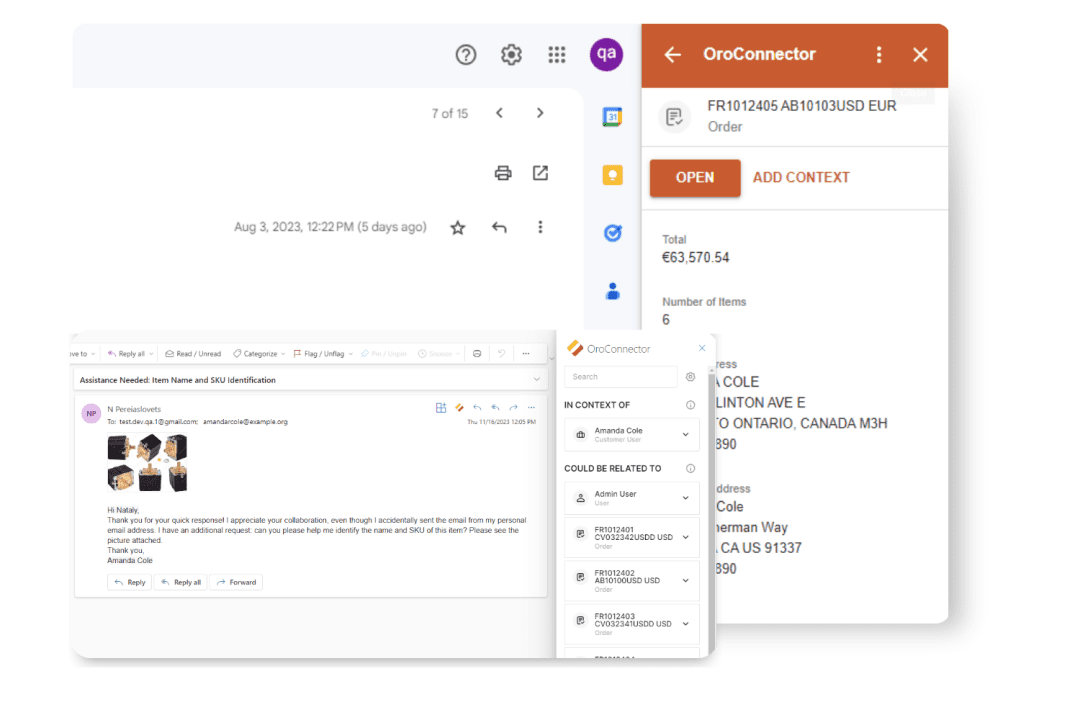Expand order FR1012402 AB10100USD USD
The image size is (1080, 702).
(686, 578)
